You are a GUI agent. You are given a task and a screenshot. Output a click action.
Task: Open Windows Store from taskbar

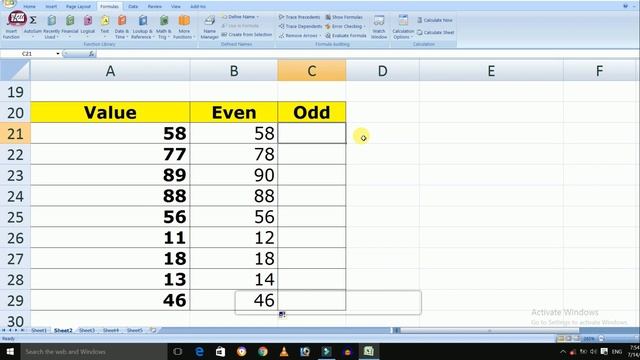tap(220, 351)
